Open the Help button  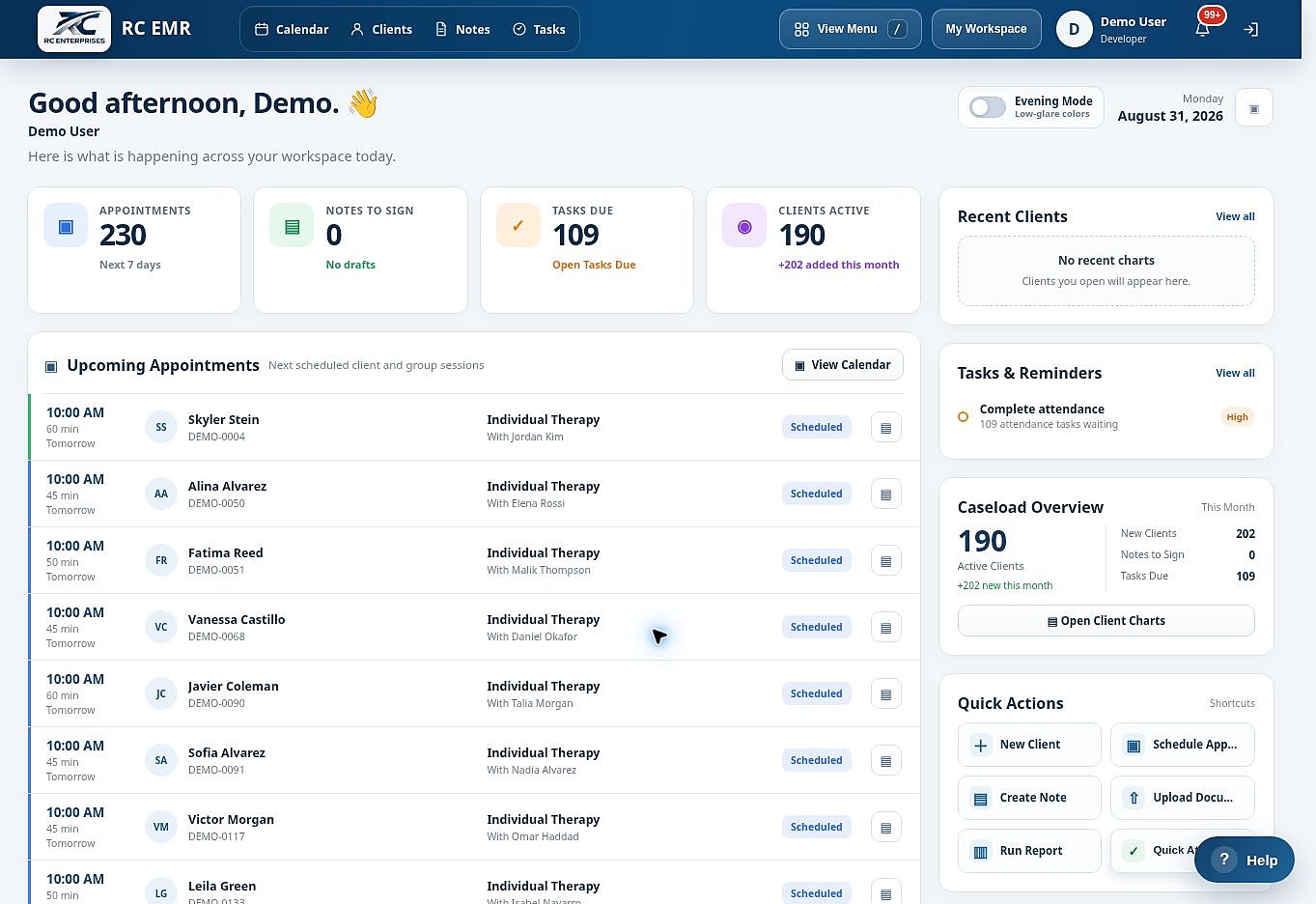(1245, 860)
